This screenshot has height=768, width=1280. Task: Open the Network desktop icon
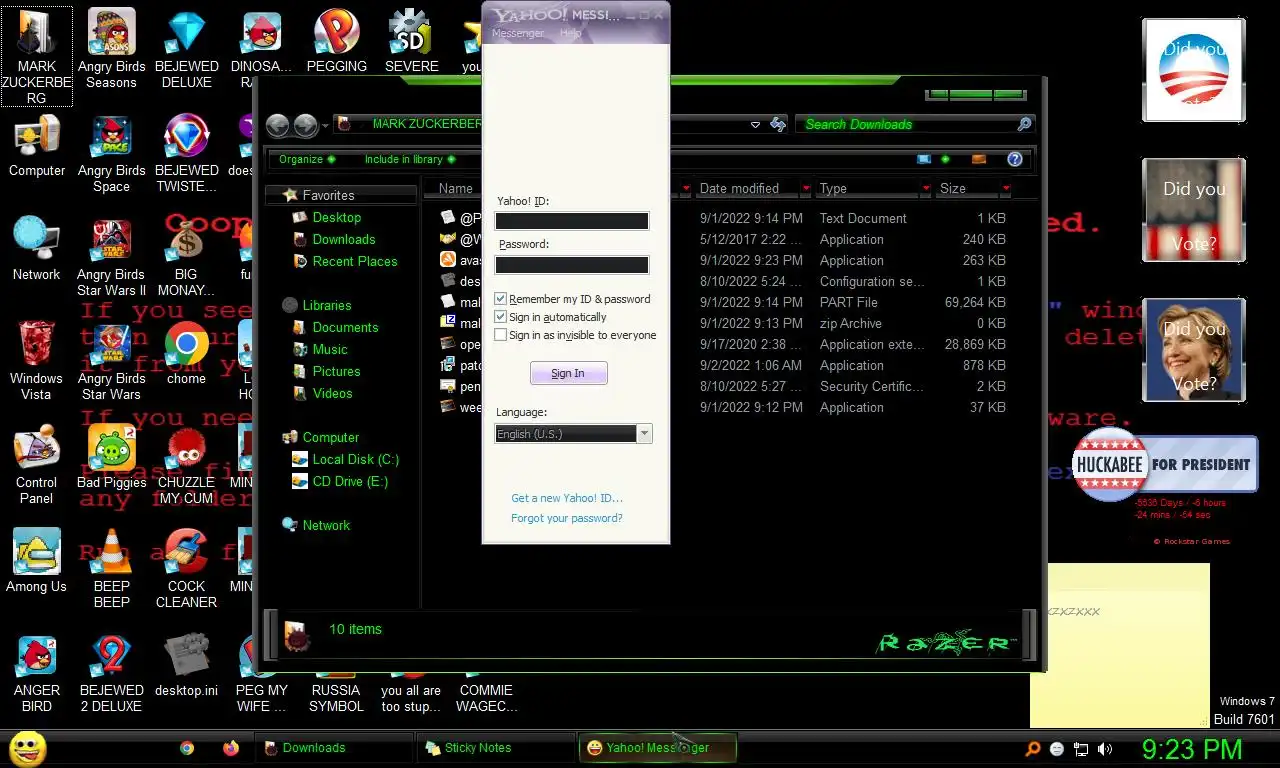pyautogui.click(x=37, y=249)
